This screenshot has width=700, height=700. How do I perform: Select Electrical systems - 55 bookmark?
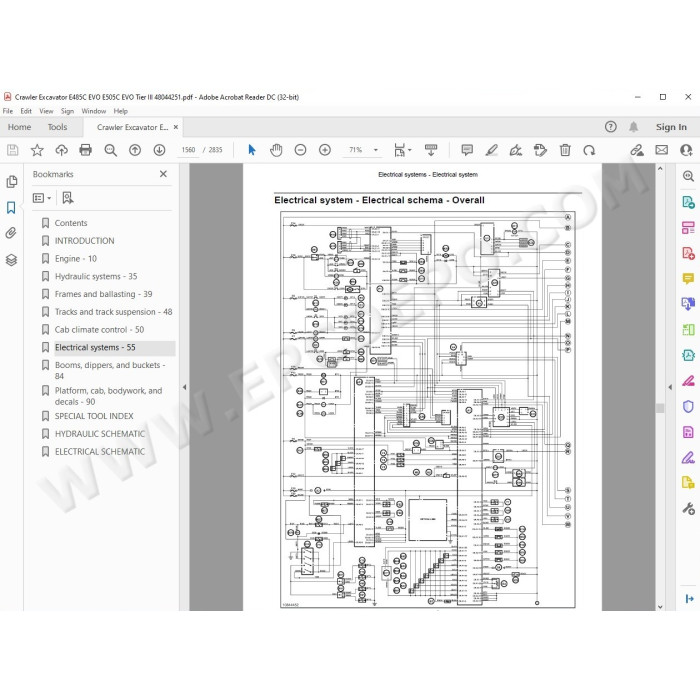[95, 348]
